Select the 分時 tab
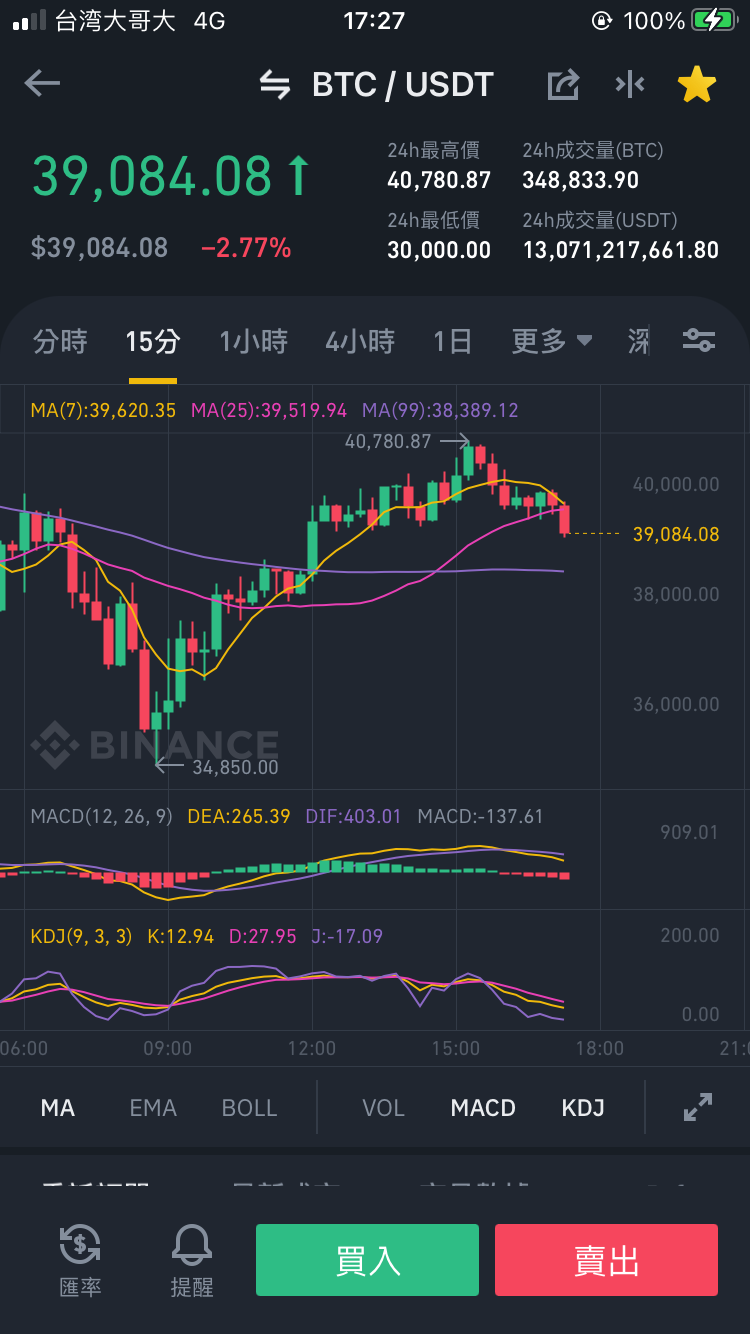Image resolution: width=750 pixels, height=1334 pixels. [x=60, y=341]
